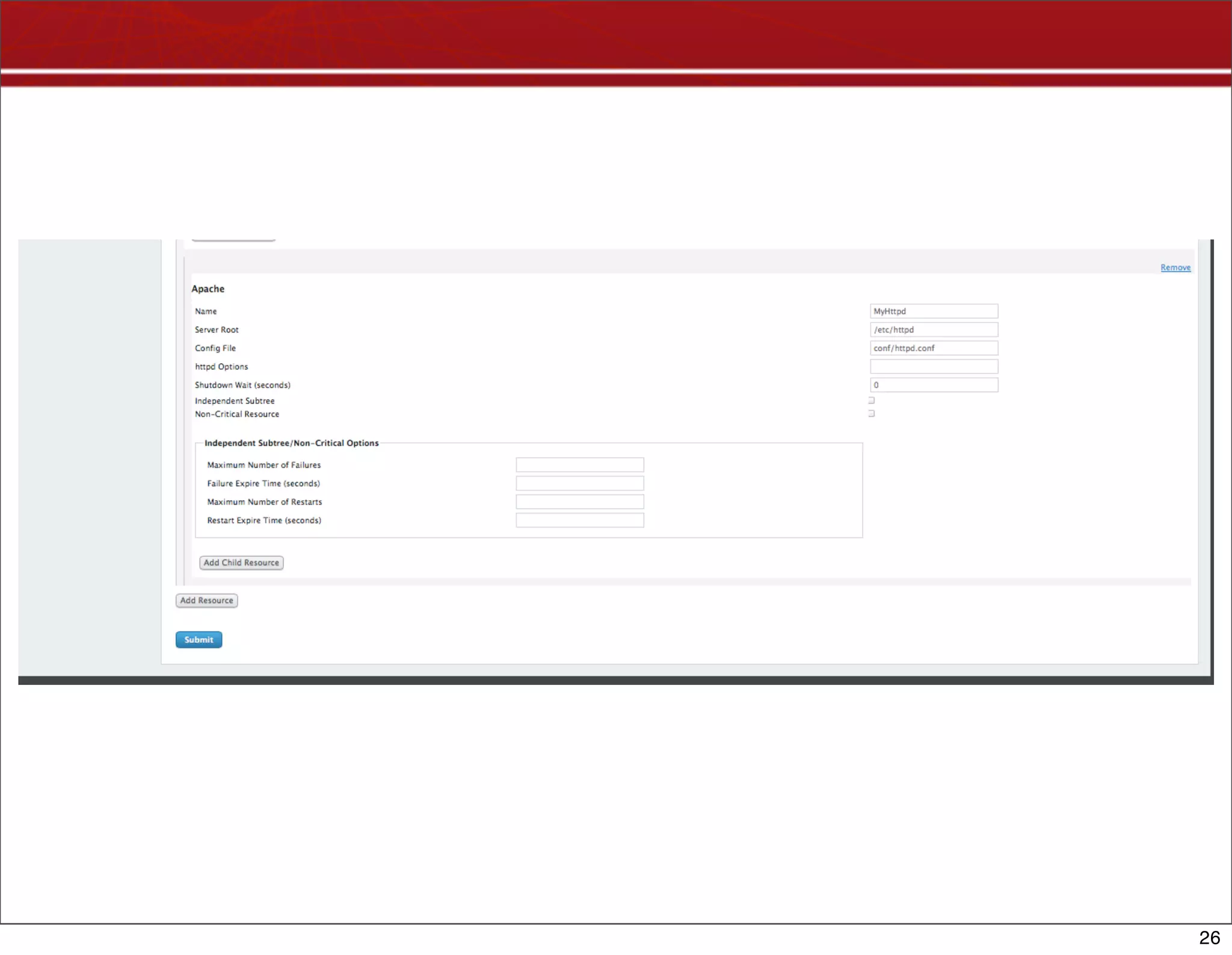This screenshot has width=1232, height=955.
Task: Click Maximum Number of Restarts field
Action: click(x=579, y=502)
